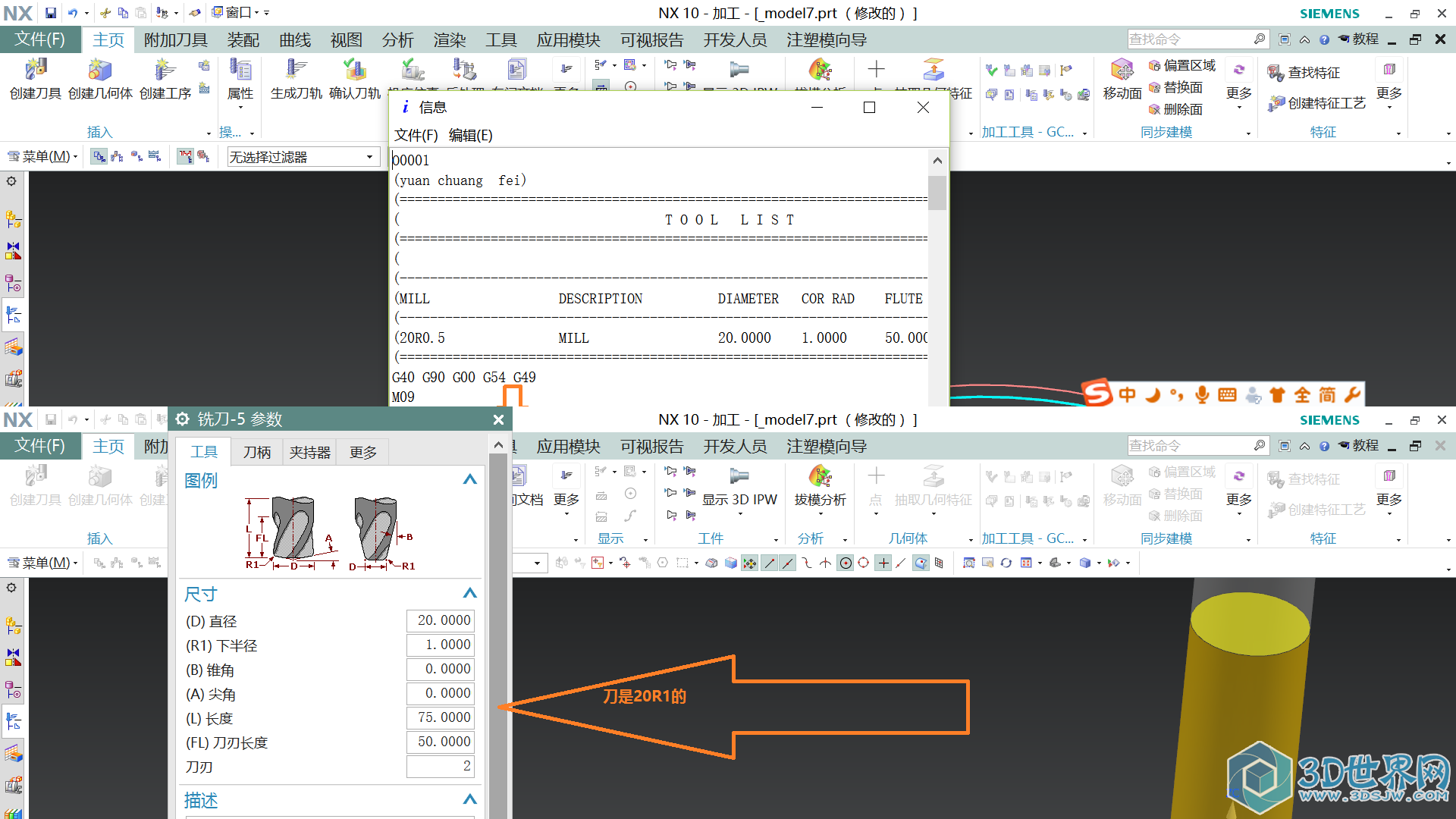Click the gear icon above top window resource bar

tap(11, 181)
